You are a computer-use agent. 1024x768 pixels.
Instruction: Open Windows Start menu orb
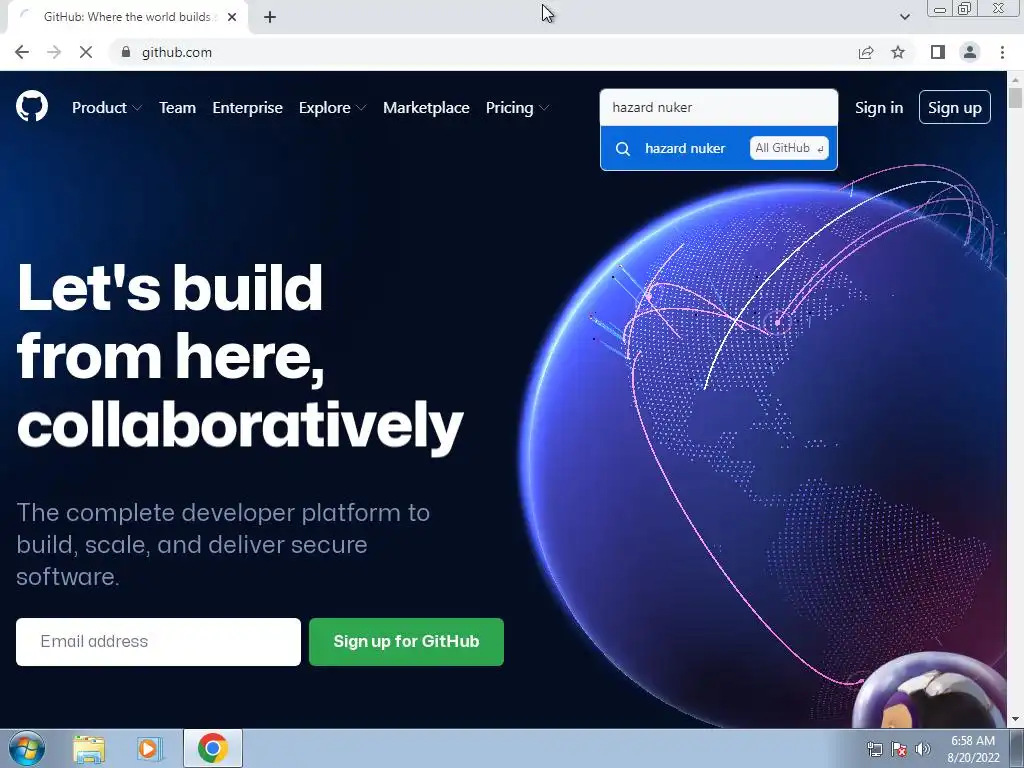pos(27,748)
